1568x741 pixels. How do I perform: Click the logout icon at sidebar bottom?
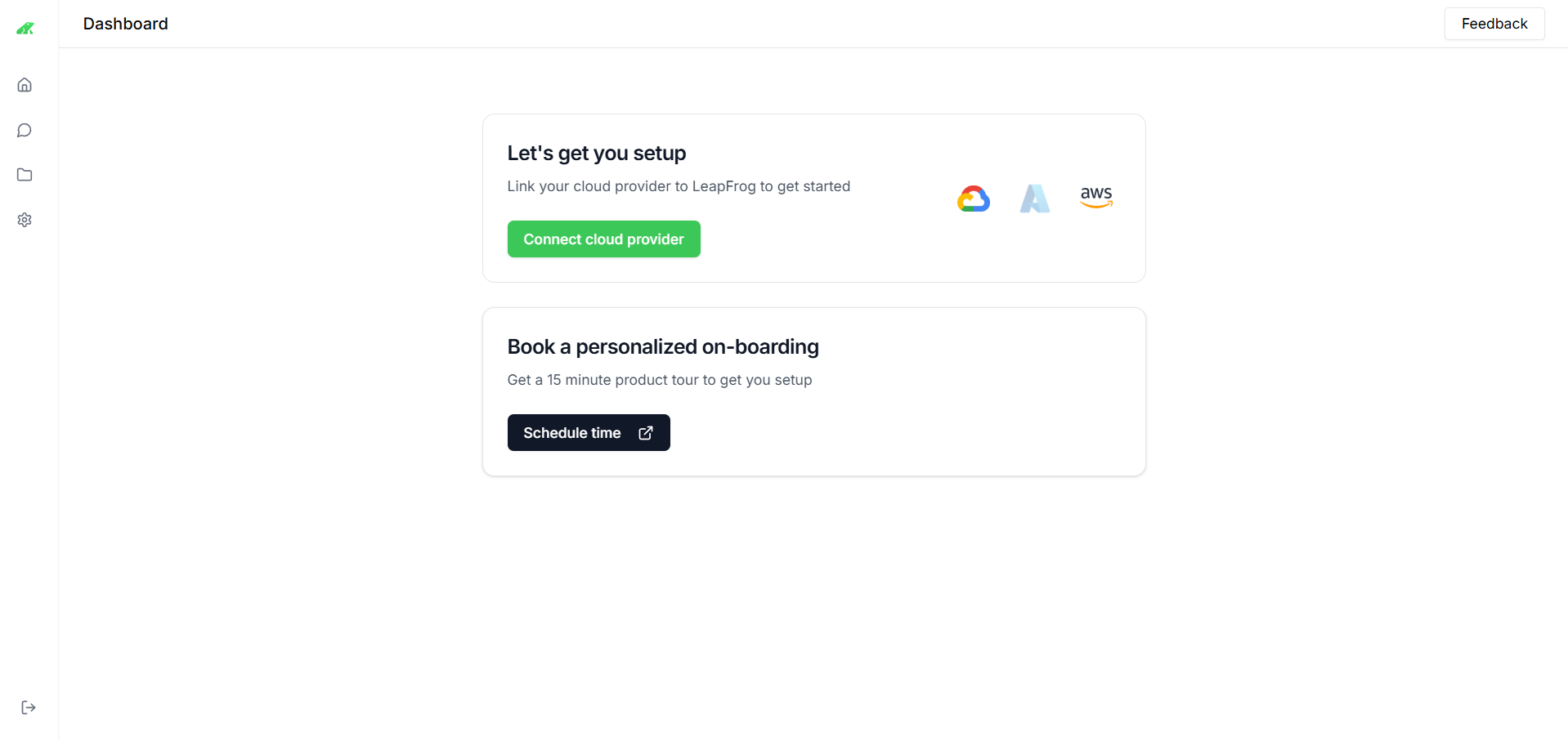(x=29, y=708)
